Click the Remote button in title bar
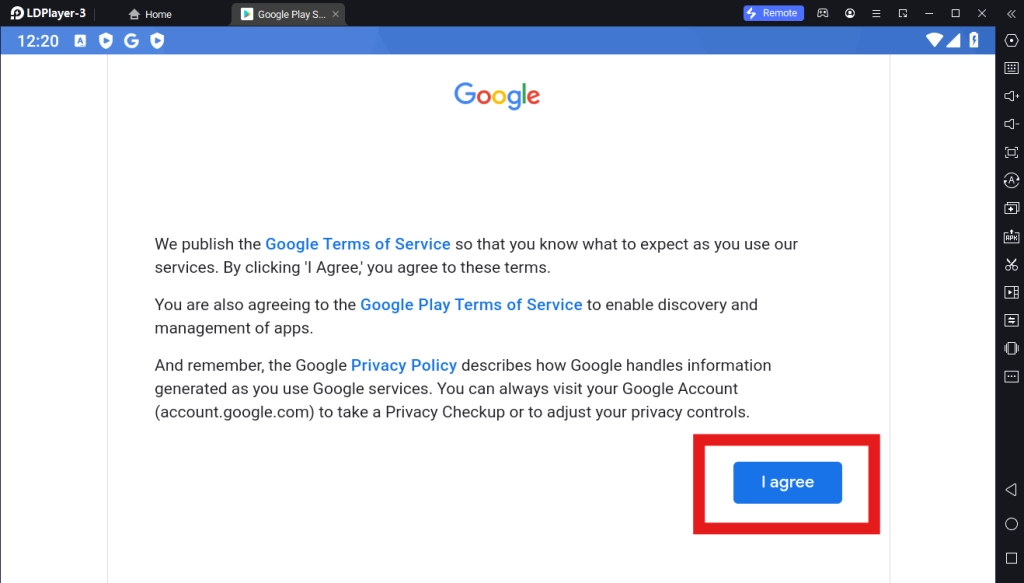Screen dimensions: 1024x583 773,13
